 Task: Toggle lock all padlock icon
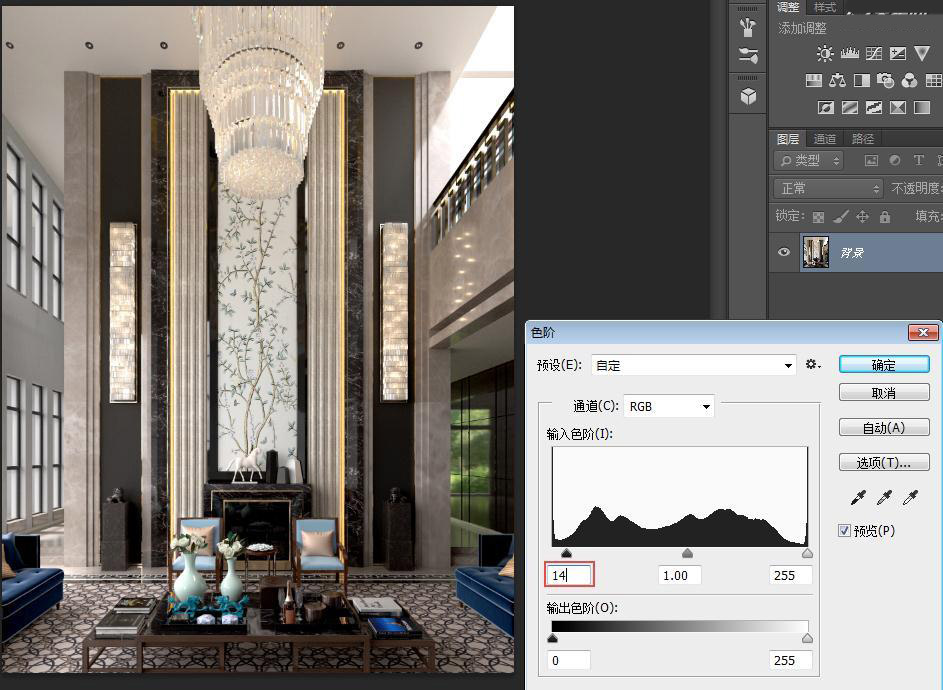(885, 217)
